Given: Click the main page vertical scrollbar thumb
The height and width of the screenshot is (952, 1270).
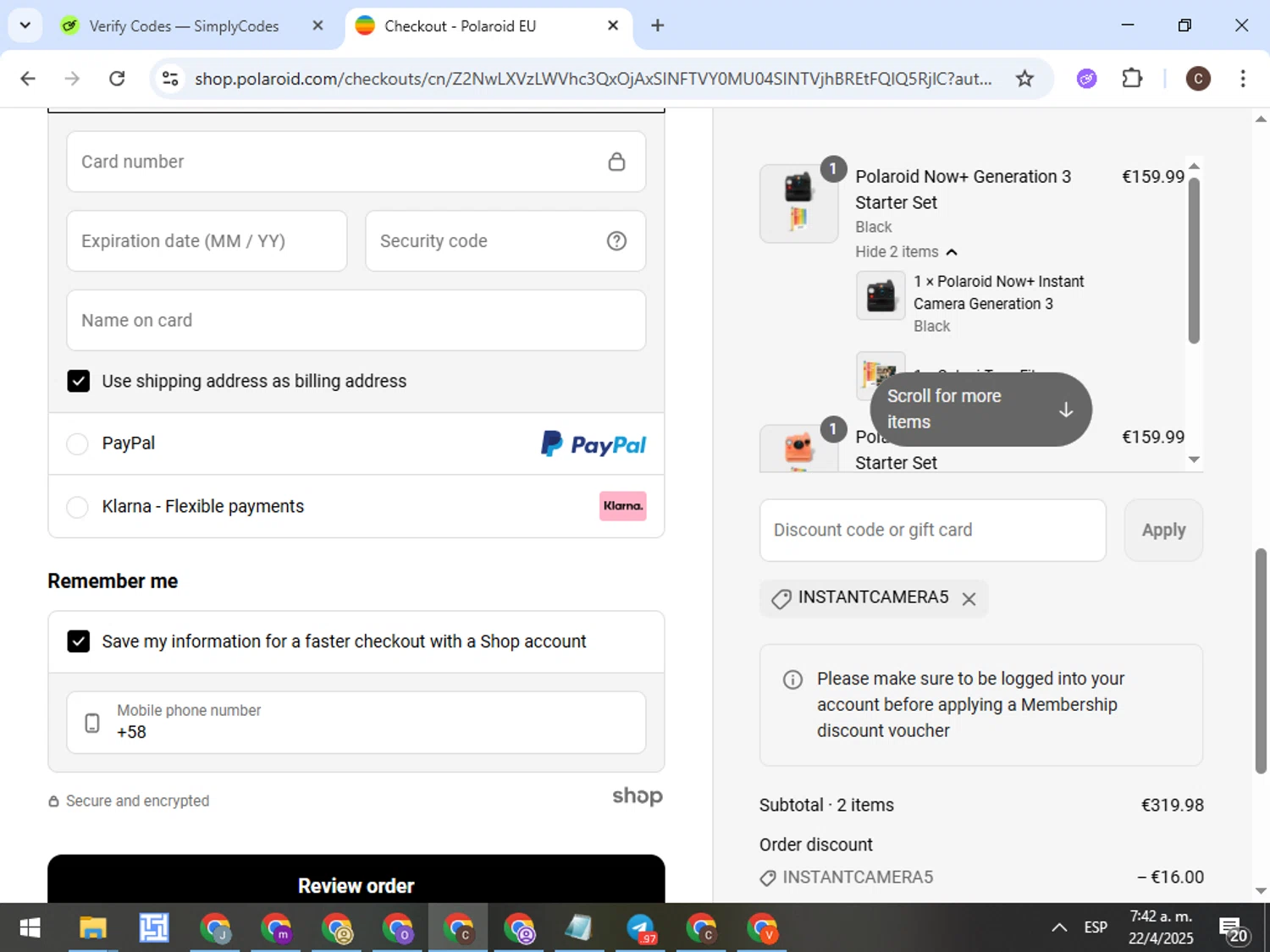Looking at the screenshot, I should (x=1261, y=660).
